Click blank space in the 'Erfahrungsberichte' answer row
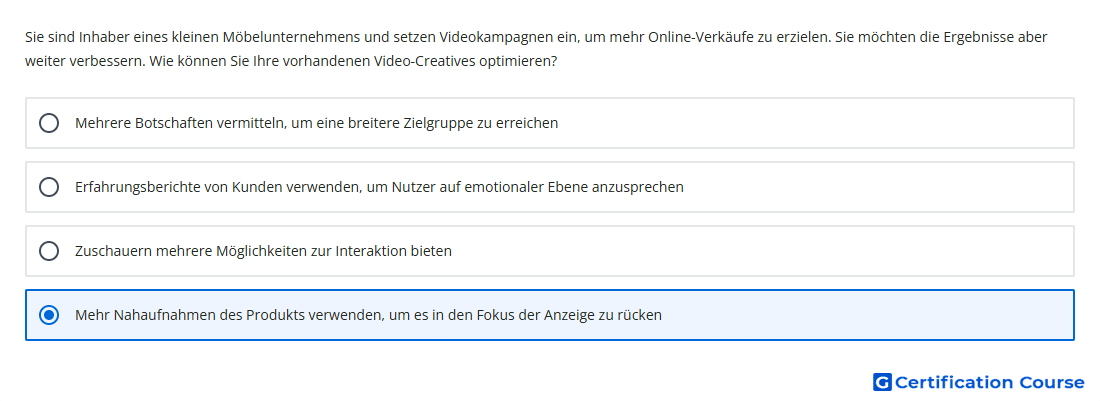The width and height of the screenshot is (1100, 401). 877,187
